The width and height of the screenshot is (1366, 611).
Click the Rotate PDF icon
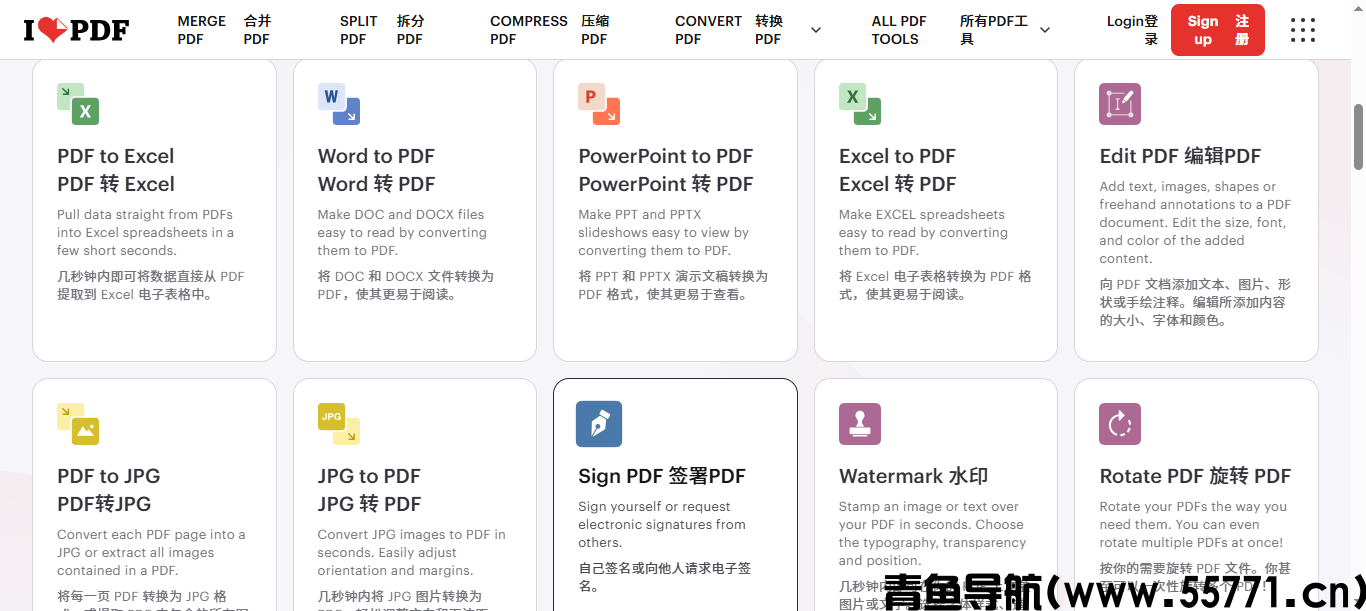(1120, 424)
